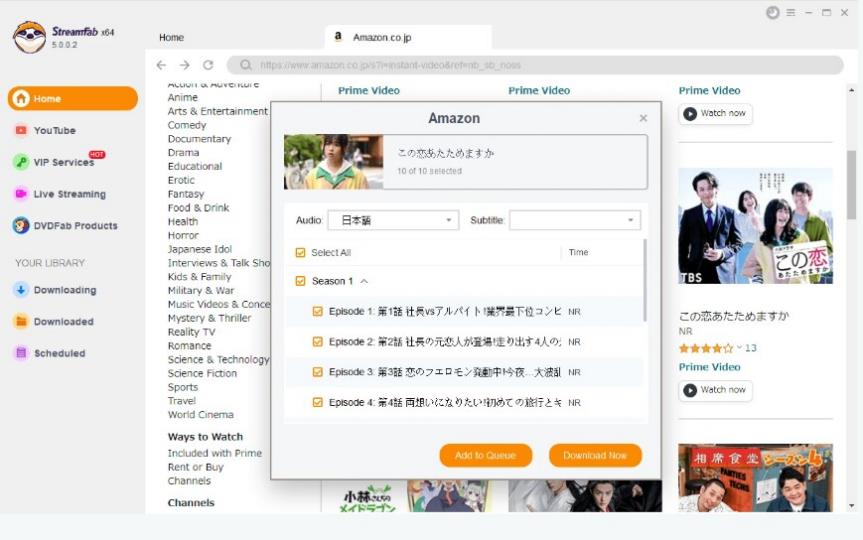
Task: Toggle the Season 1 checkbox
Action: pyautogui.click(x=301, y=281)
